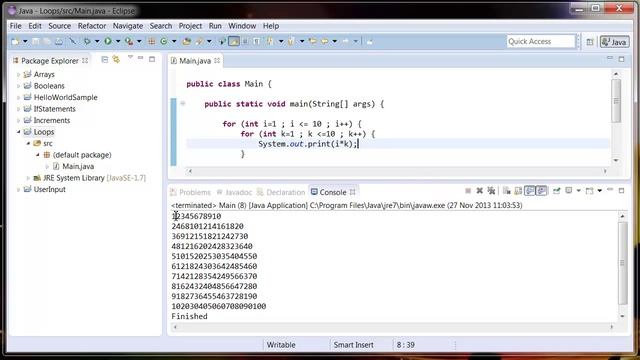Click in the Quick Access field

pos(541,41)
